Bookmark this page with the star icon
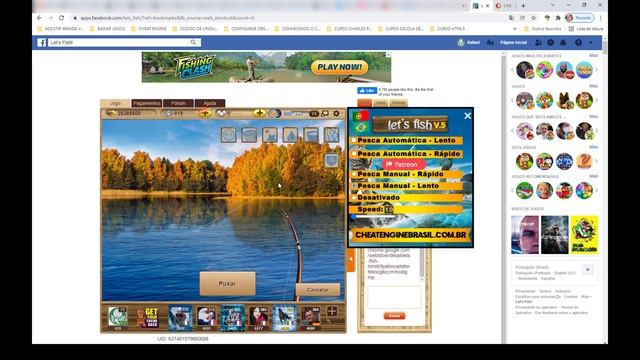This screenshot has width=640, height=360. click(533, 18)
